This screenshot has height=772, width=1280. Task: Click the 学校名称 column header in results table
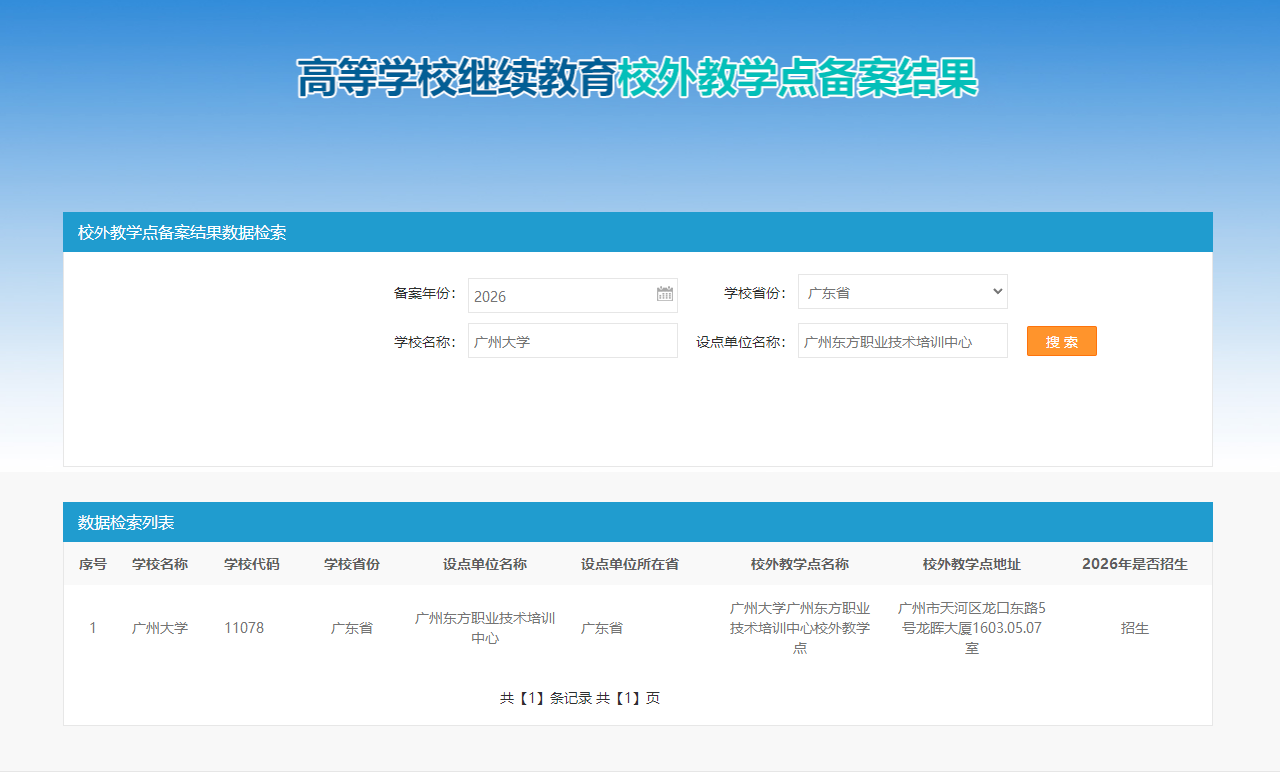click(160, 564)
